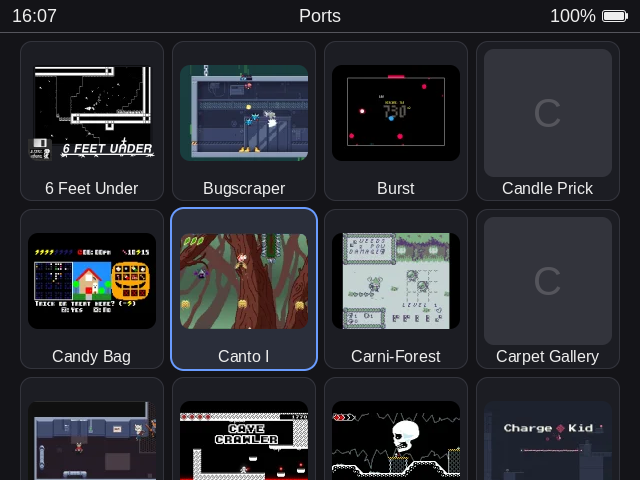Click the 'Carni-Forest' title label
This screenshot has height=480, width=640.
point(396,356)
